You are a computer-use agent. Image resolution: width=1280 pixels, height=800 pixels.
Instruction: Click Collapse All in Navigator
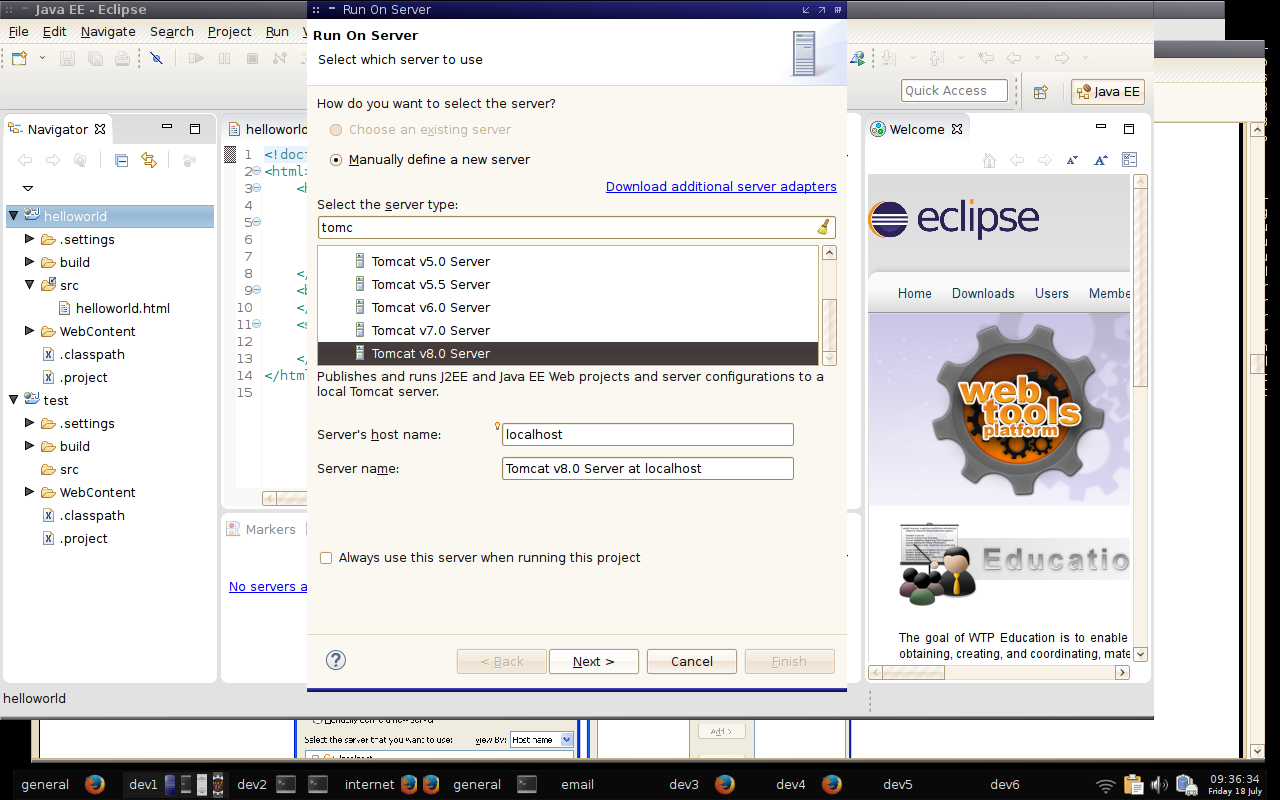point(121,160)
